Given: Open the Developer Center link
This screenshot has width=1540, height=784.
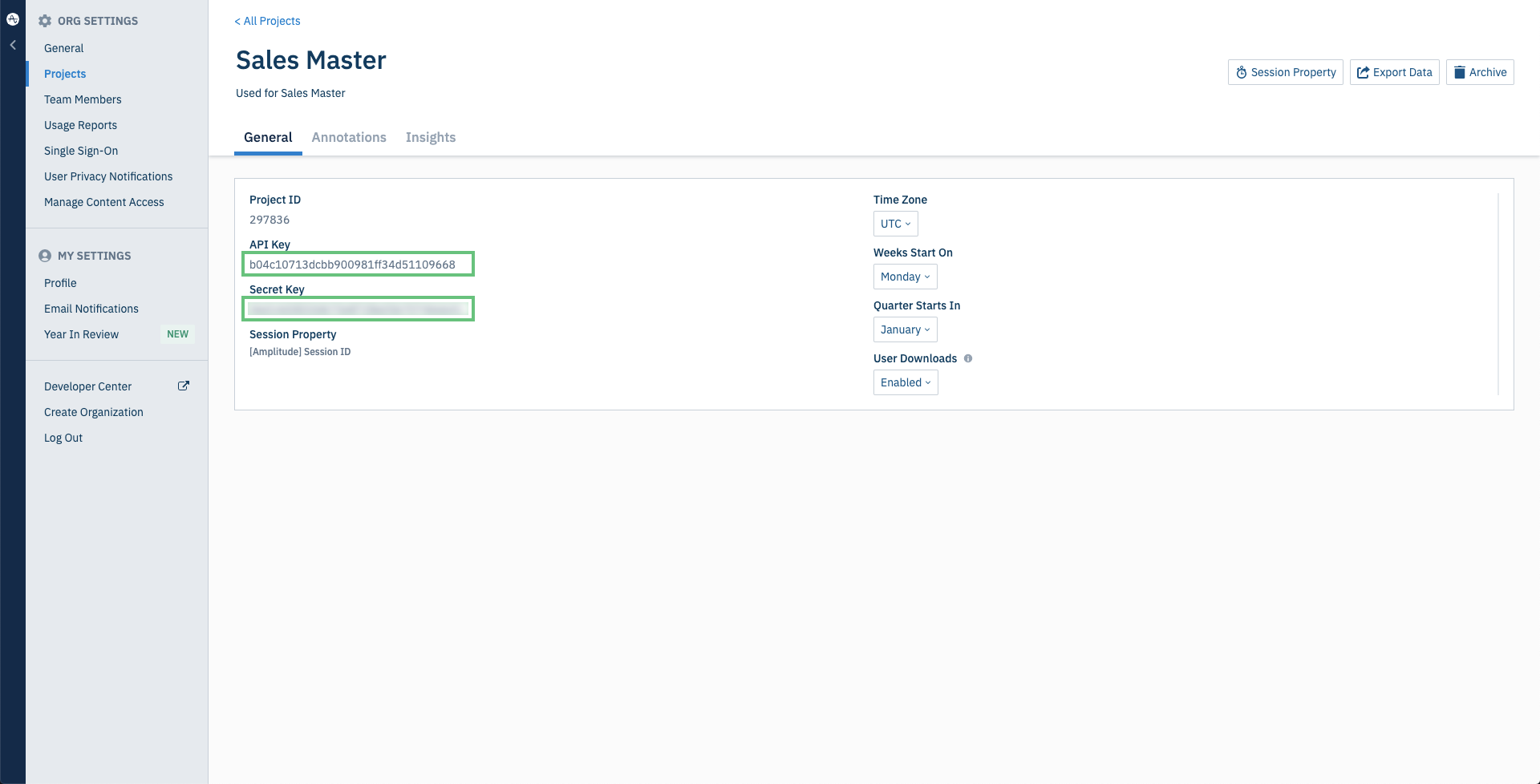Looking at the screenshot, I should [87, 386].
